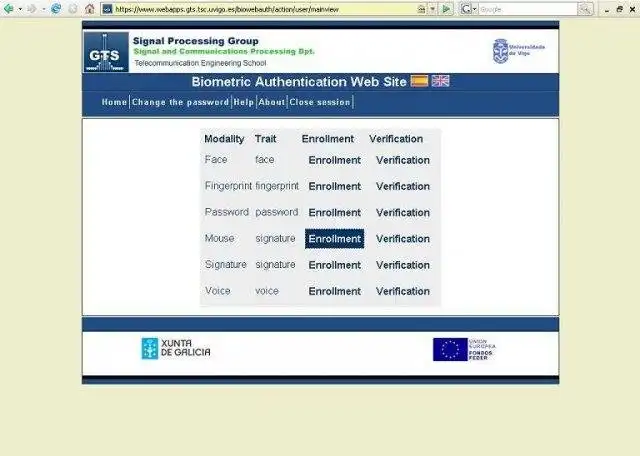Open the Help menu item

(x=244, y=102)
